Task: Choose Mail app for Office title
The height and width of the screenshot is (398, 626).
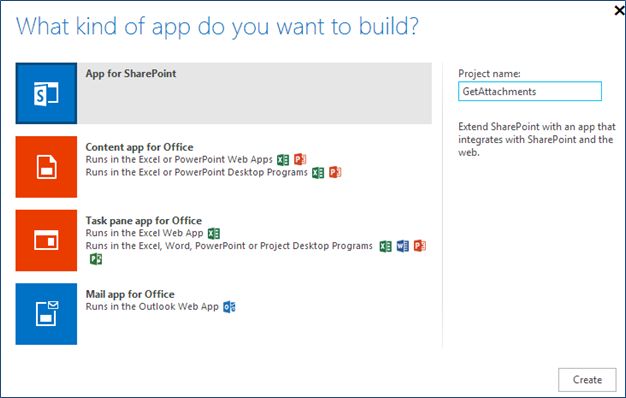Action: pyautogui.click(x=130, y=294)
